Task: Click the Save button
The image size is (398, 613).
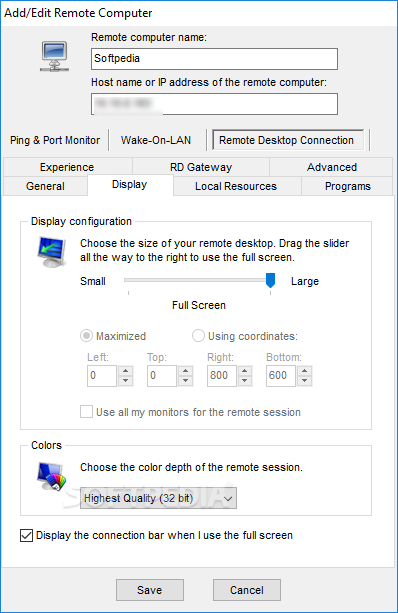Action: pyautogui.click(x=150, y=590)
